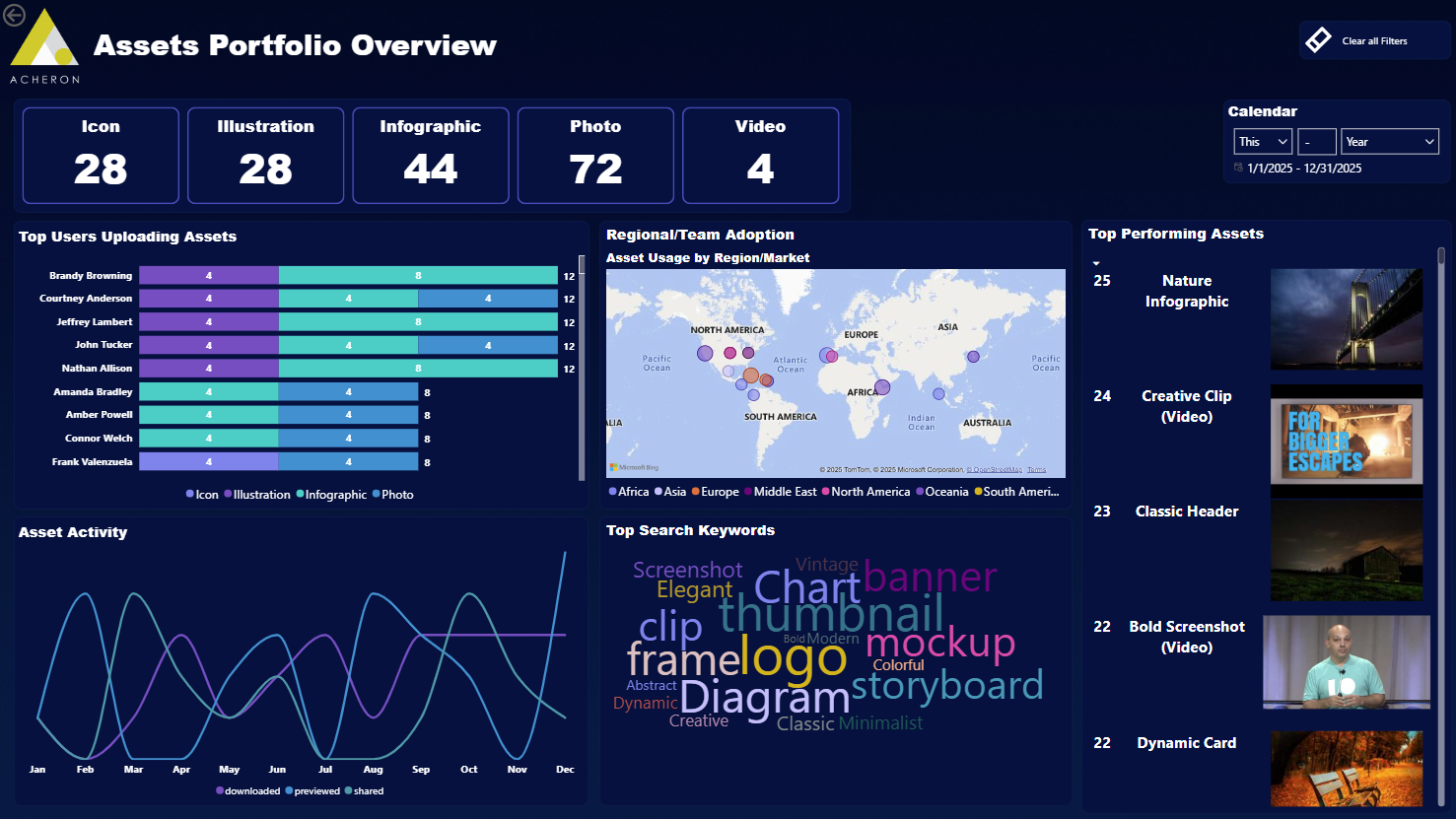Toggle Infographic in the uploads chart legend
This screenshot has width=1456, height=819.
pos(330,495)
